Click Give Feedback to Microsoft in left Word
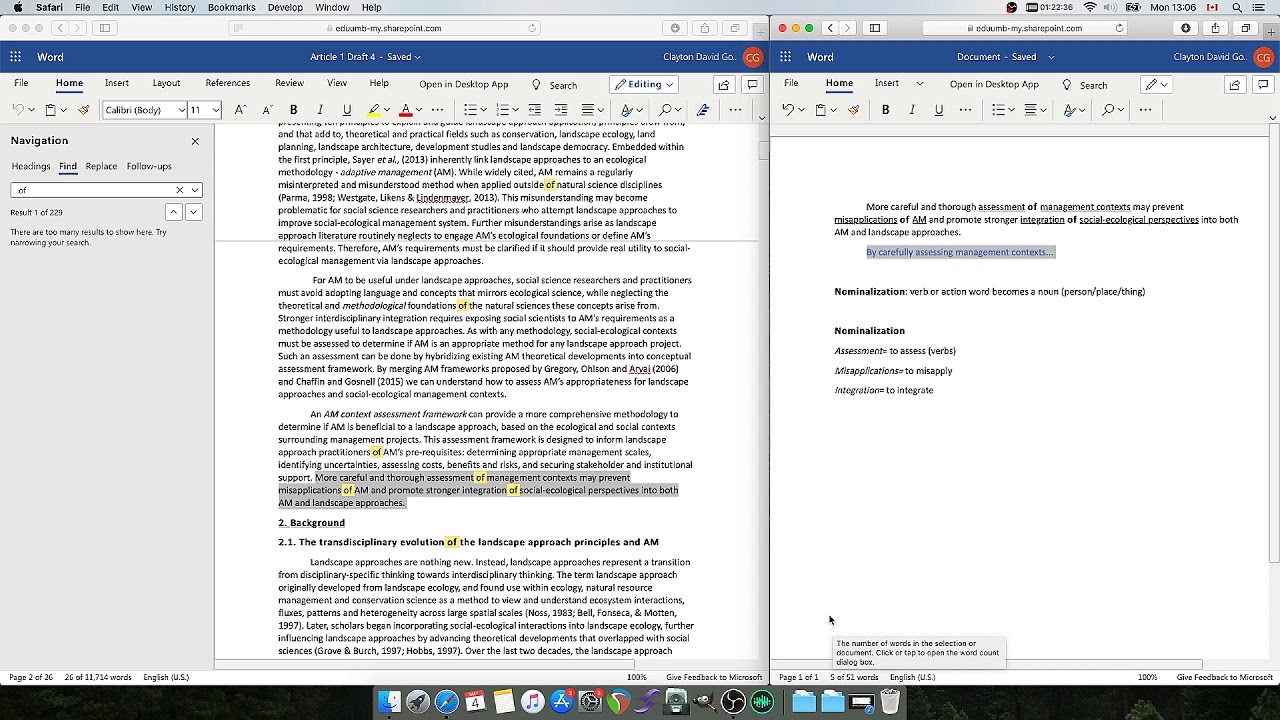The height and width of the screenshot is (720, 1280). pos(714,677)
